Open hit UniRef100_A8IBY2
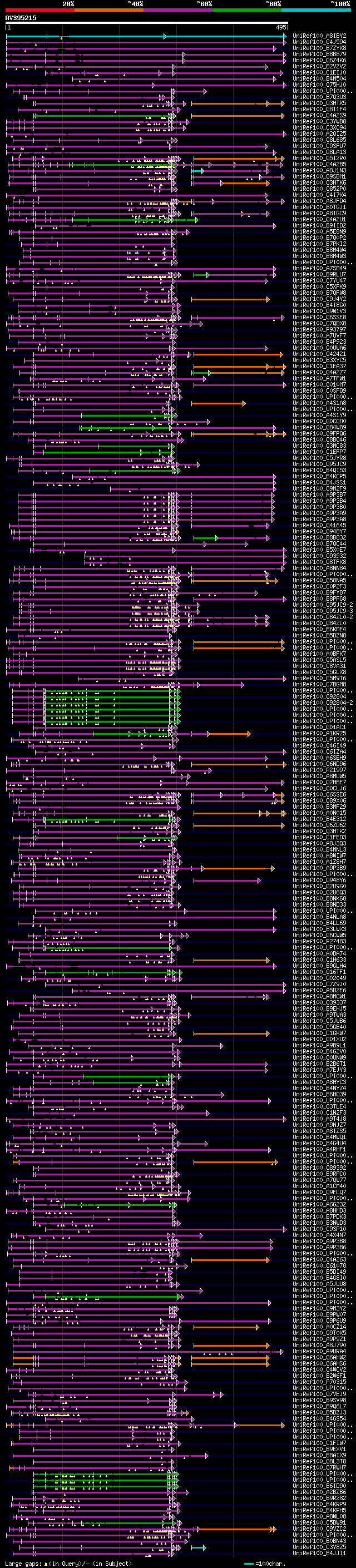This screenshot has width=356, height=1568. click(319, 36)
